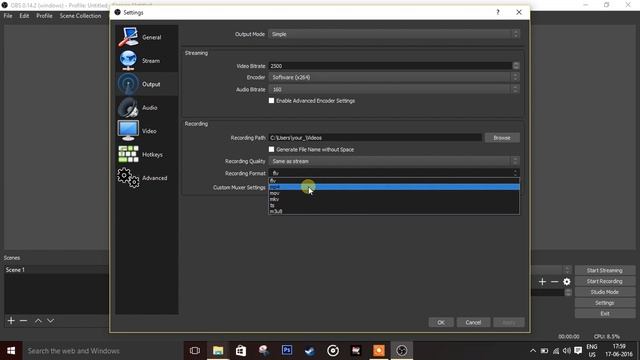
Task: Open the Windows Start menu
Action: pos(11,351)
